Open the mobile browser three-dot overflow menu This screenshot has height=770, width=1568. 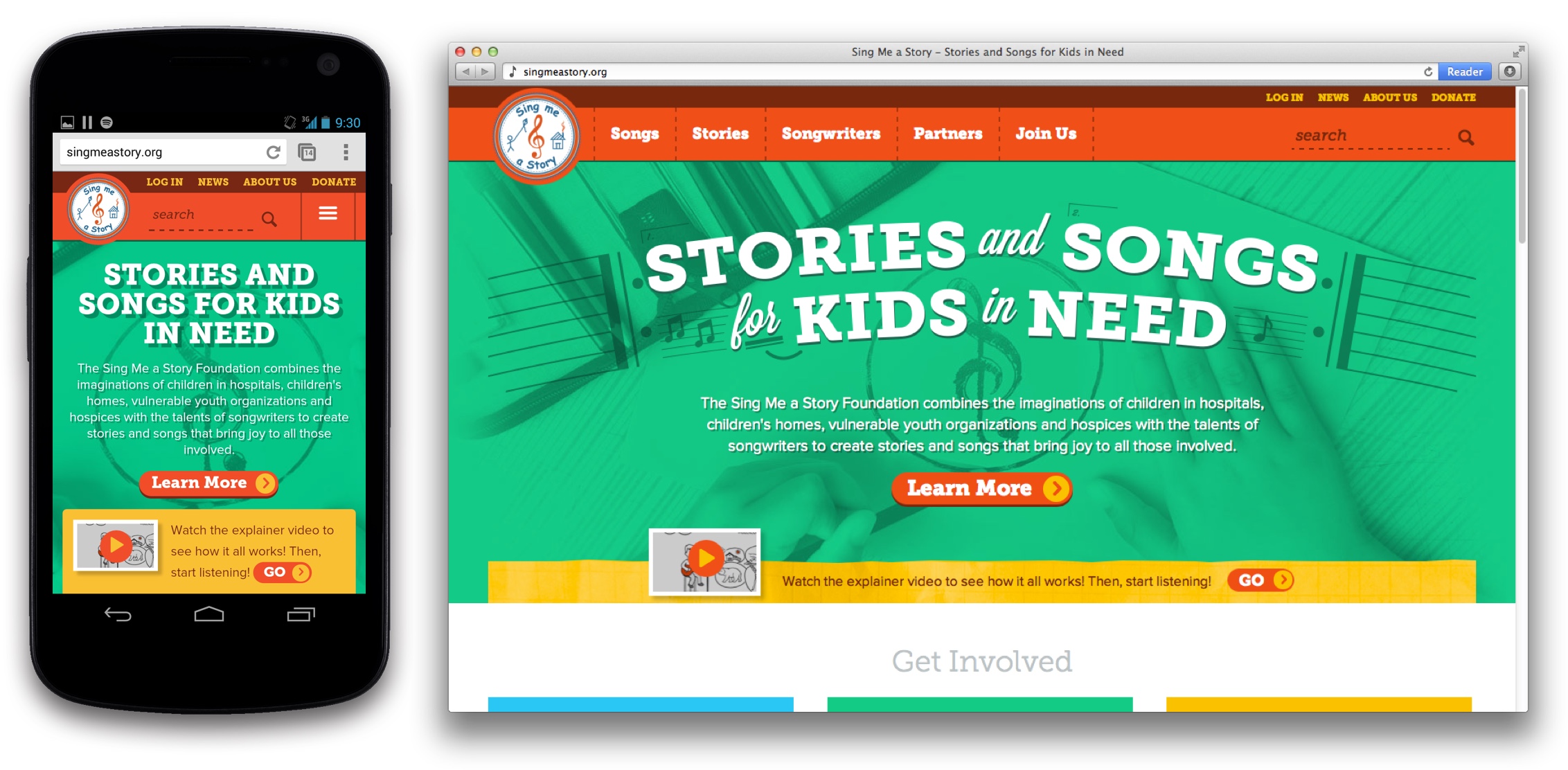[346, 152]
